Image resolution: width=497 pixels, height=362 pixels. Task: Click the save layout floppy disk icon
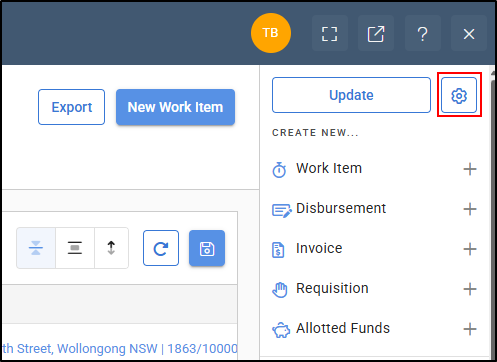pos(207,248)
